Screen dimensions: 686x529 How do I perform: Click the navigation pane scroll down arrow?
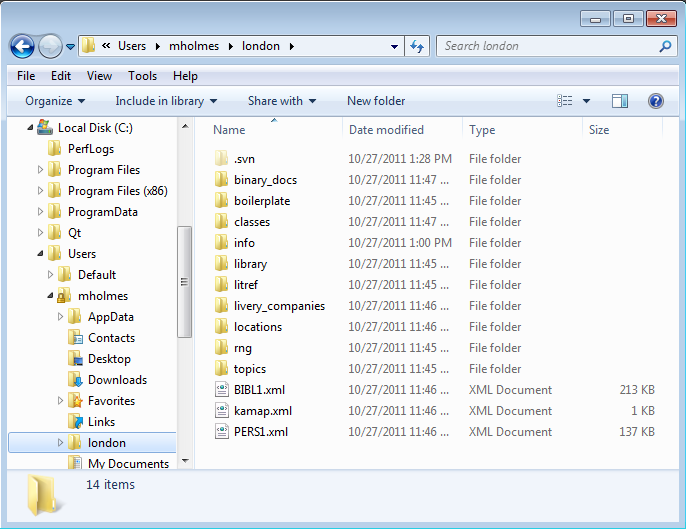tap(185, 461)
